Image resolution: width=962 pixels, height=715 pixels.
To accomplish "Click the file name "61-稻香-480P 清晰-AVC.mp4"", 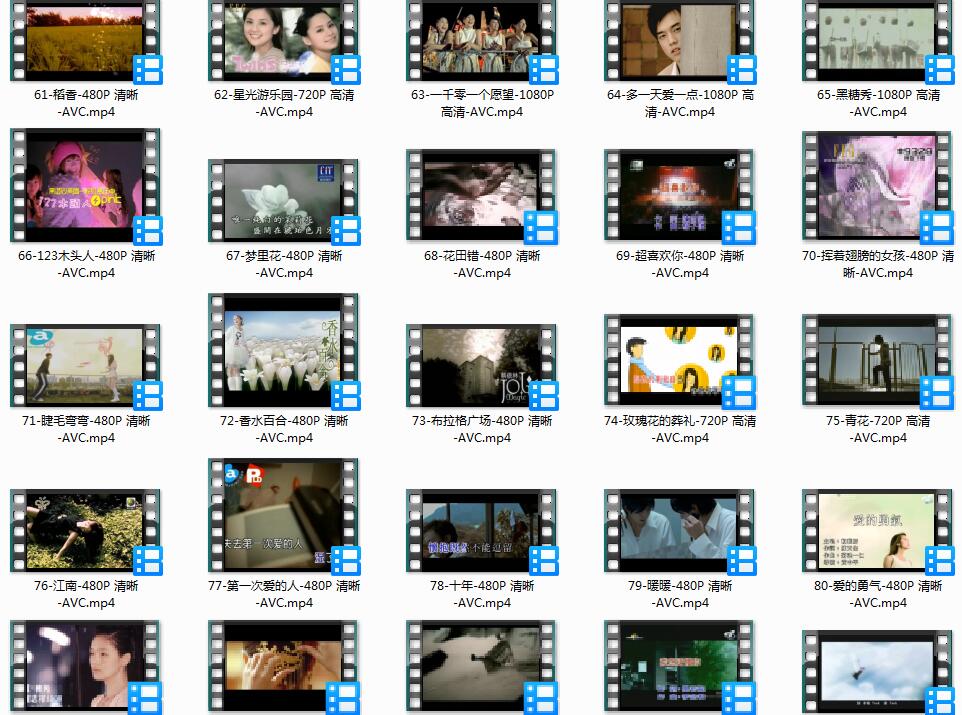I will pos(86,103).
